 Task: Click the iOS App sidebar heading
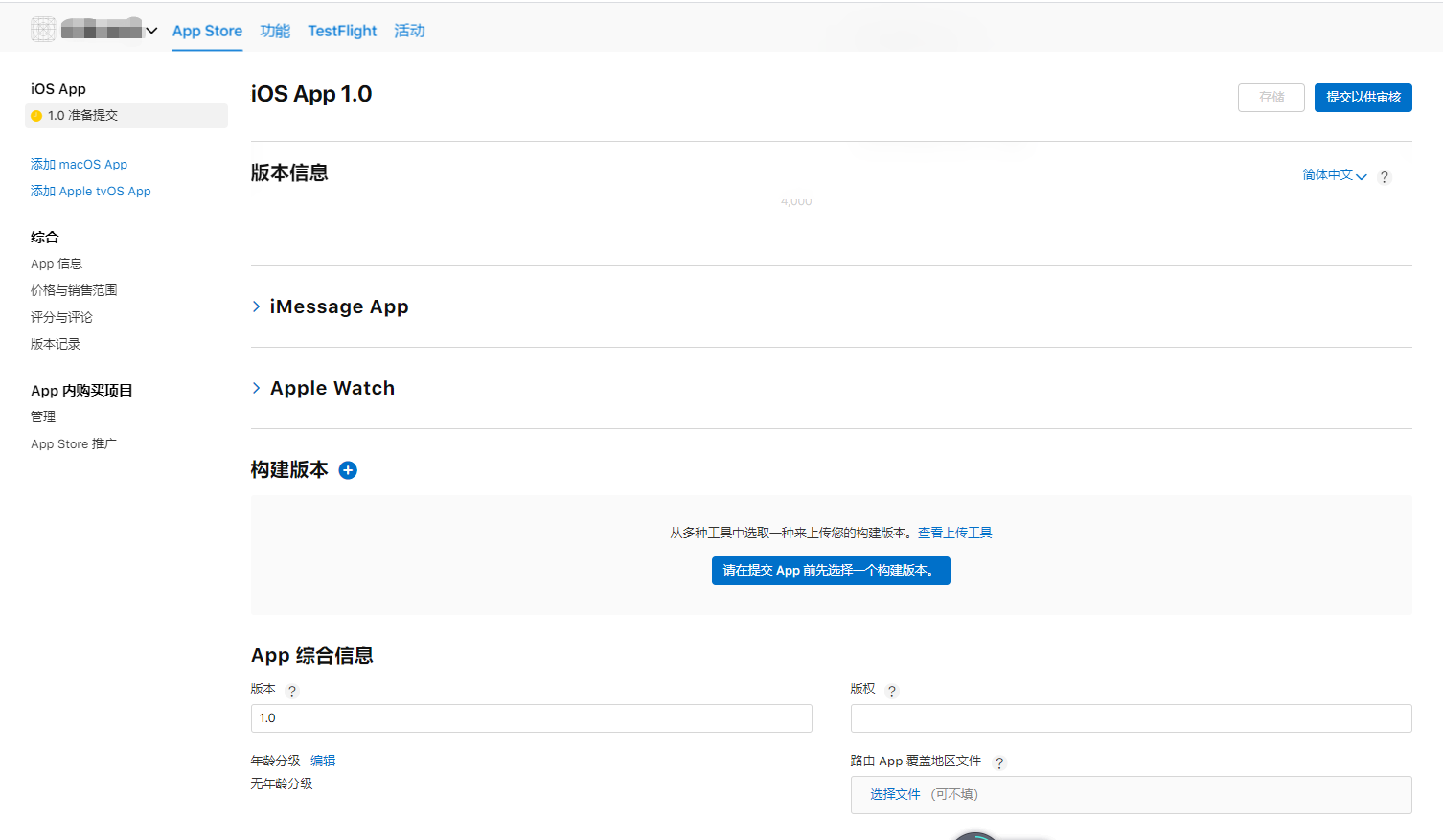(x=58, y=89)
